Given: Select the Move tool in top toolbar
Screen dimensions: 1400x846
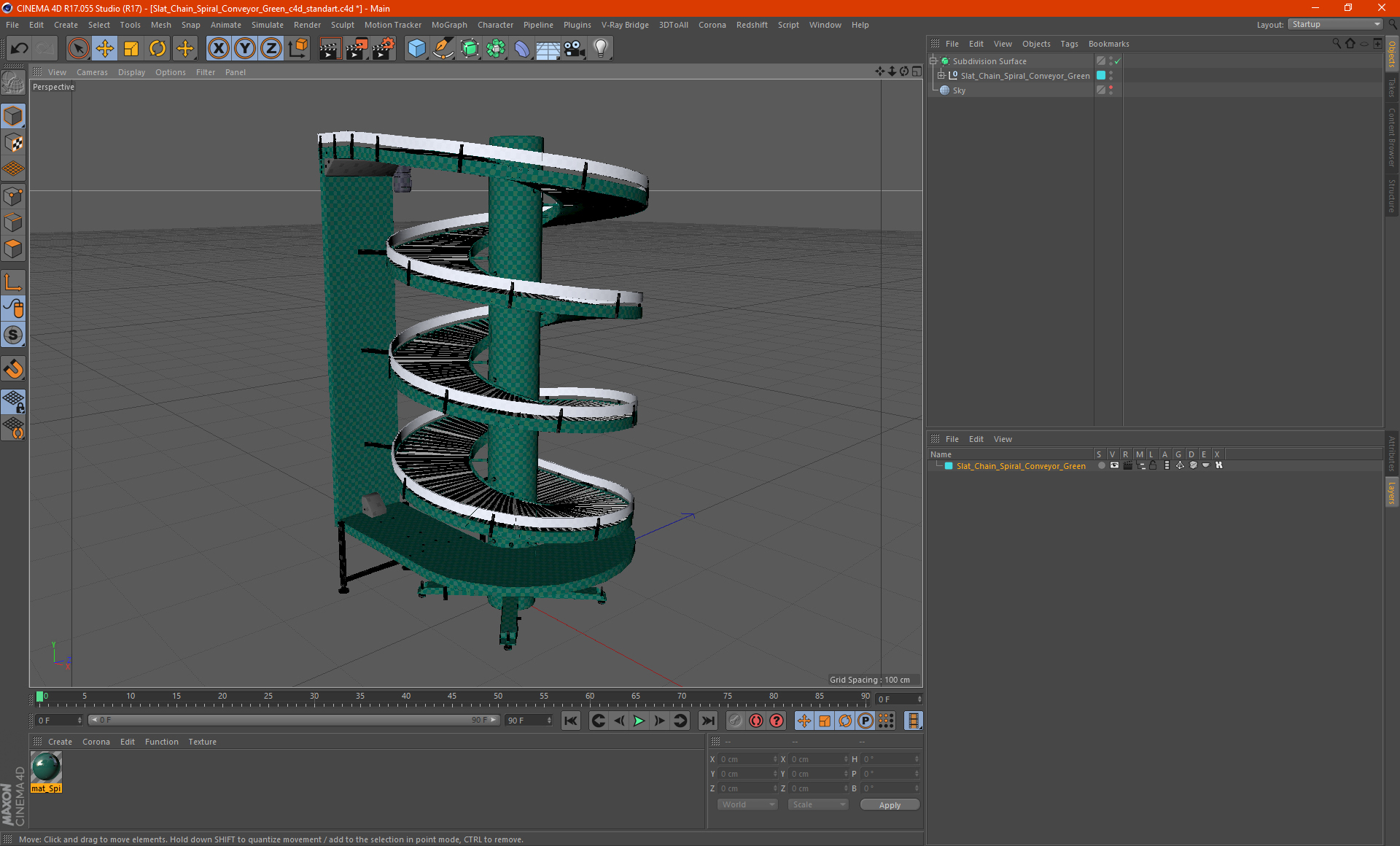Looking at the screenshot, I should [x=105, y=48].
